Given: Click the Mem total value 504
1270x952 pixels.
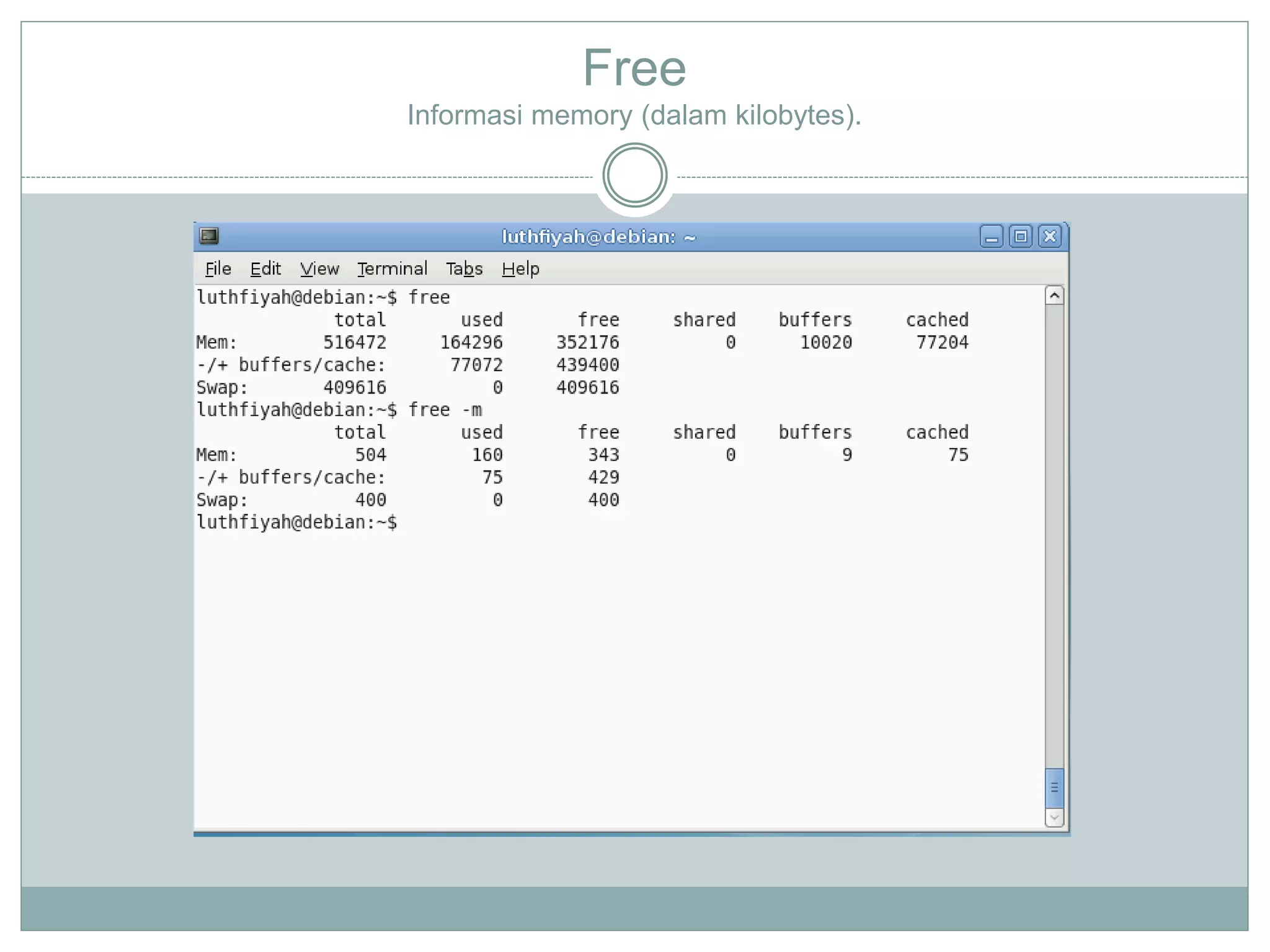Looking at the screenshot, I should [371, 455].
